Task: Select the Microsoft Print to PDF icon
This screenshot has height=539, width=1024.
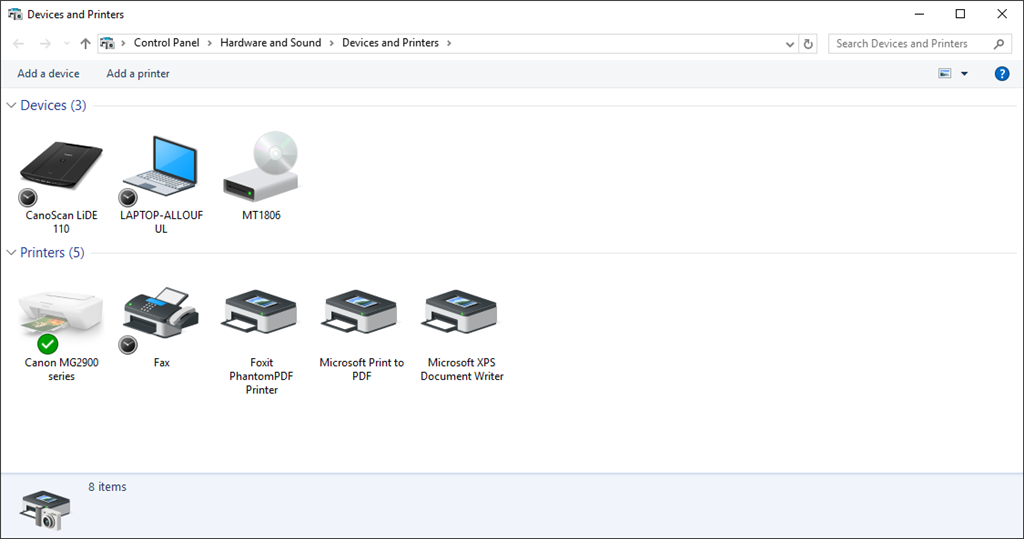Action: tap(360, 312)
